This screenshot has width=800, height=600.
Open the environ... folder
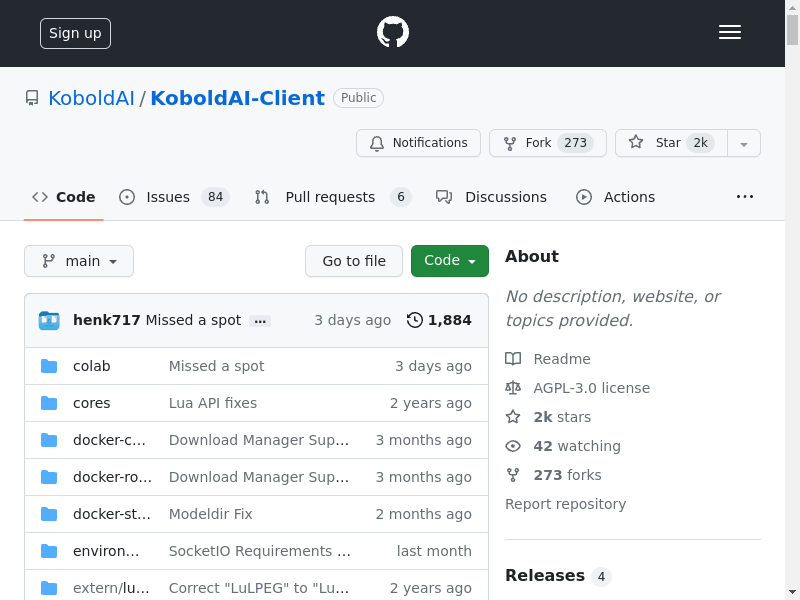coord(106,551)
